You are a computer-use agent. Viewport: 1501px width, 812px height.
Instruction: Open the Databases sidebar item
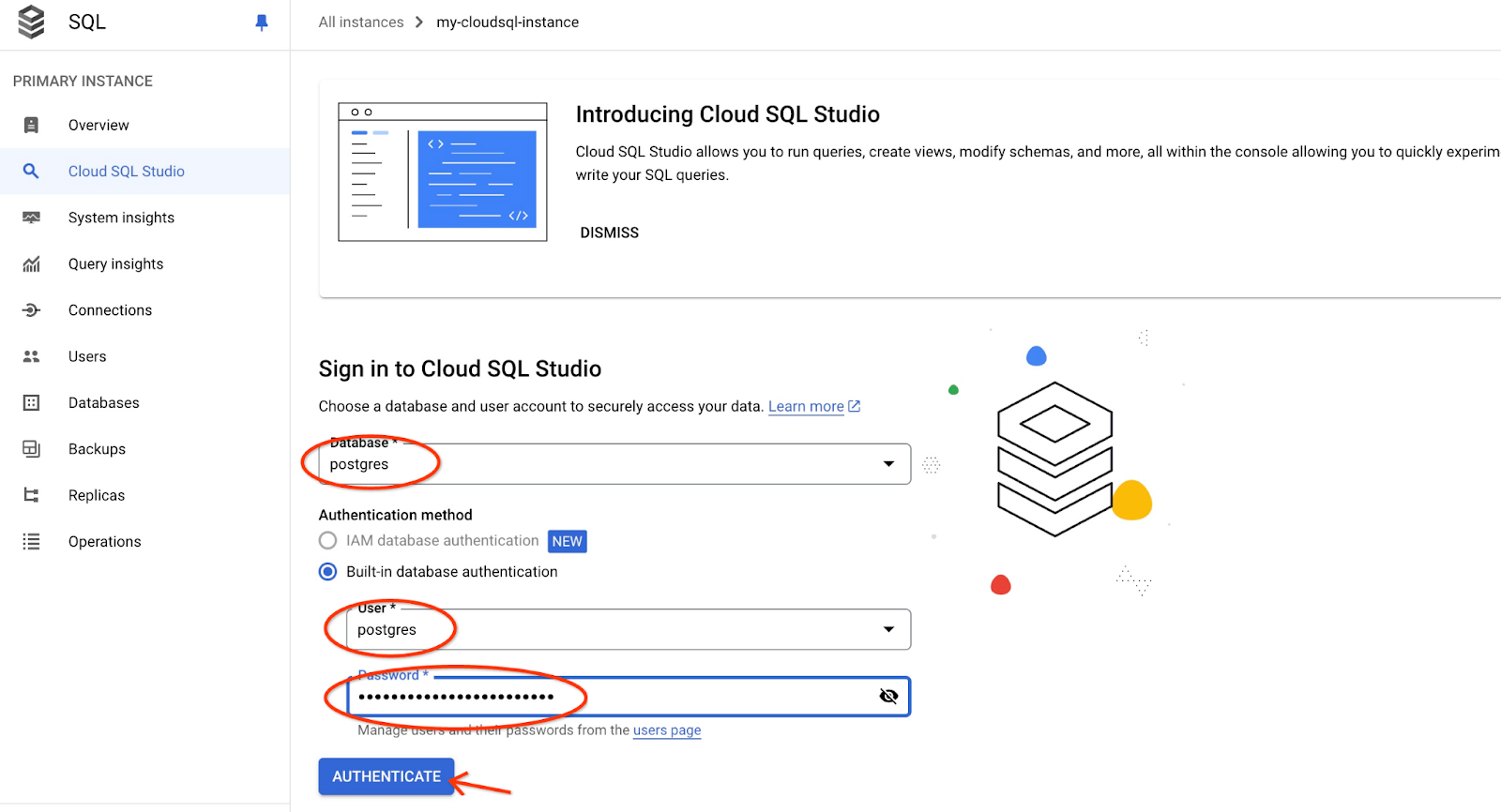tap(103, 403)
